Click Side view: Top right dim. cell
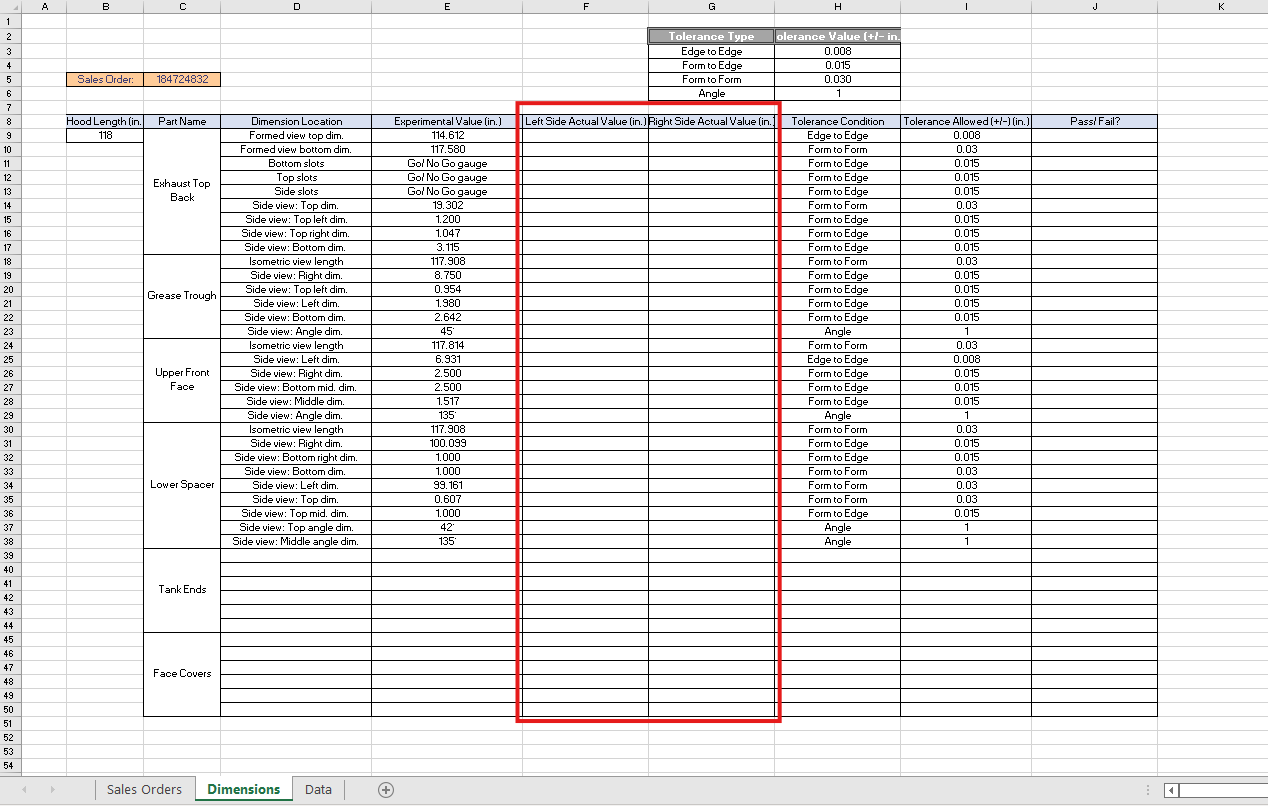 point(296,233)
